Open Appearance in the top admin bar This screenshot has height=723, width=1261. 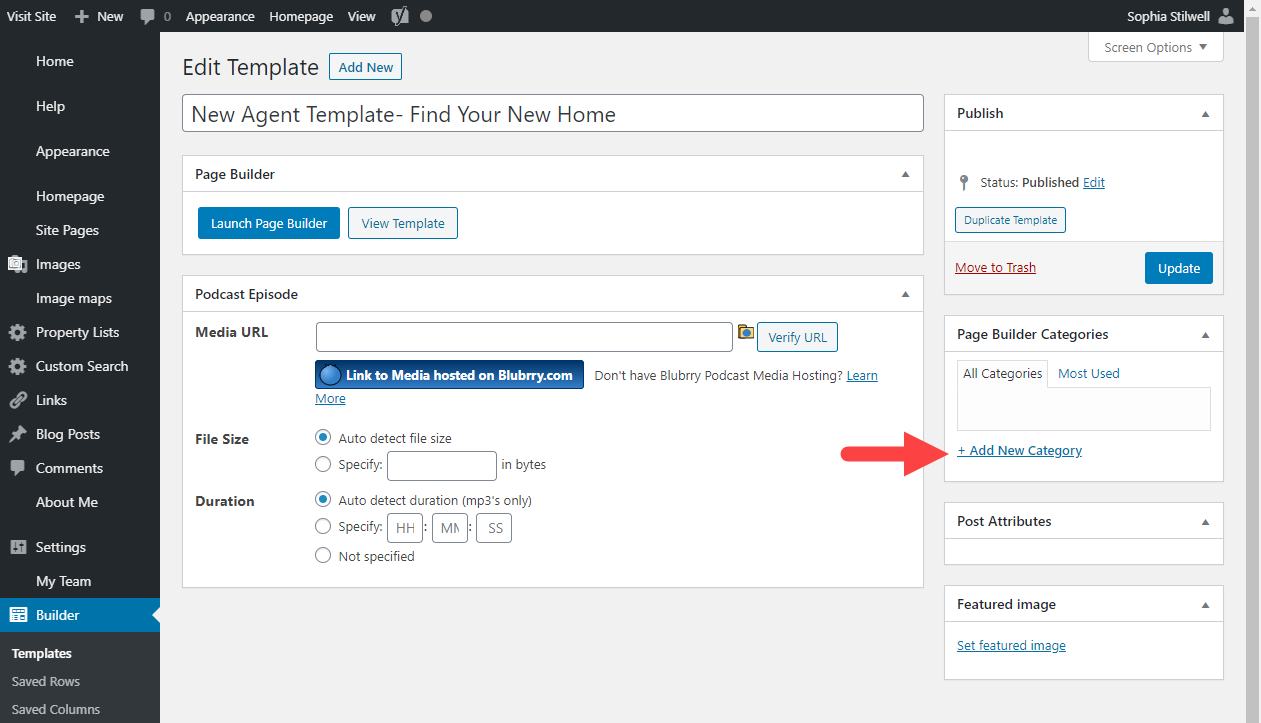(220, 16)
